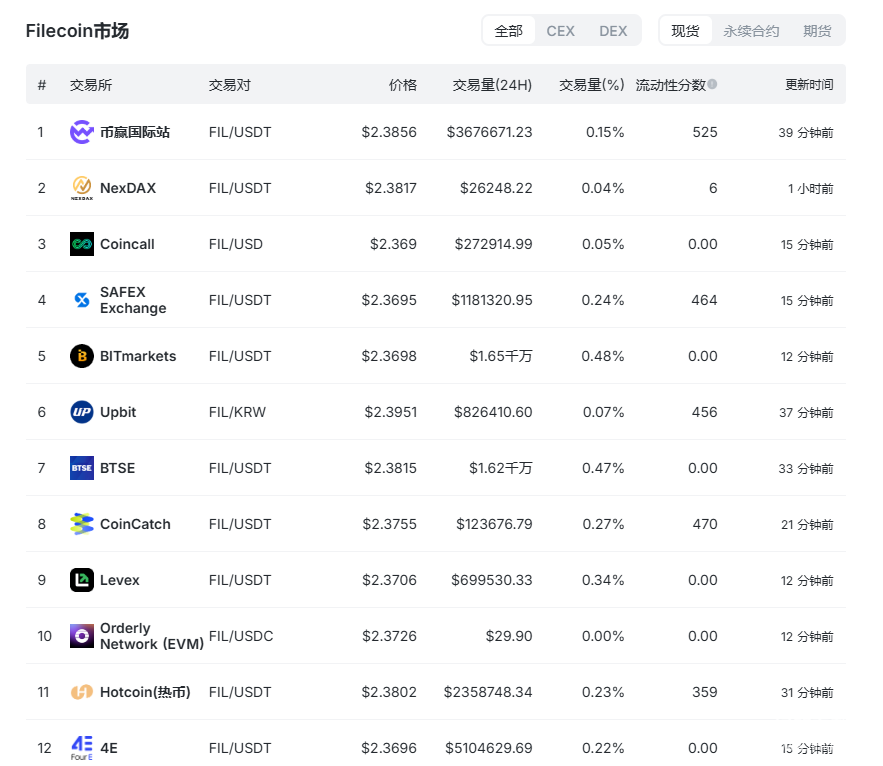
Task: Open the NexDAX exchange link
Action: (x=128, y=188)
